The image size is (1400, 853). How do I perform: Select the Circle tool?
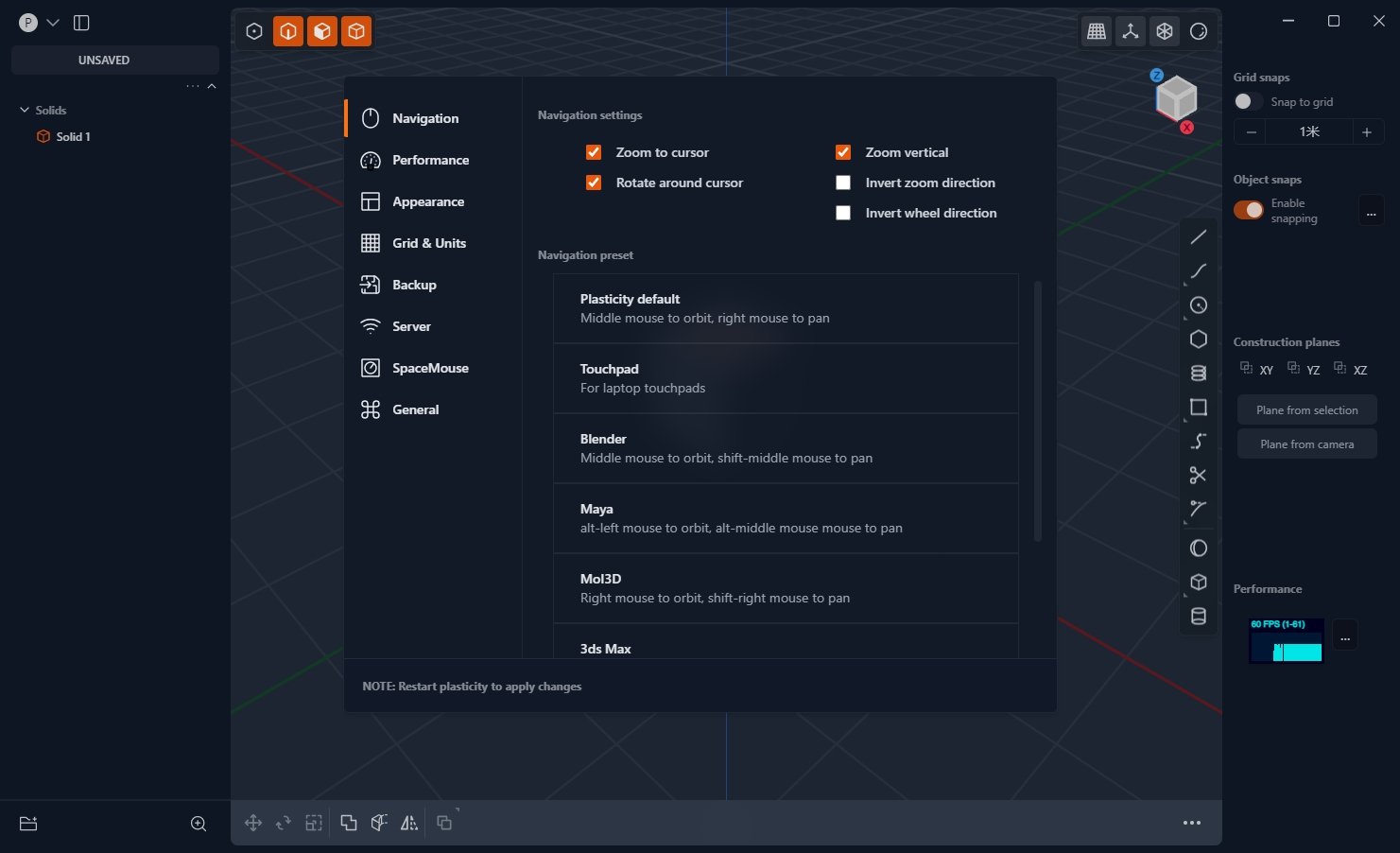click(1199, 305)
